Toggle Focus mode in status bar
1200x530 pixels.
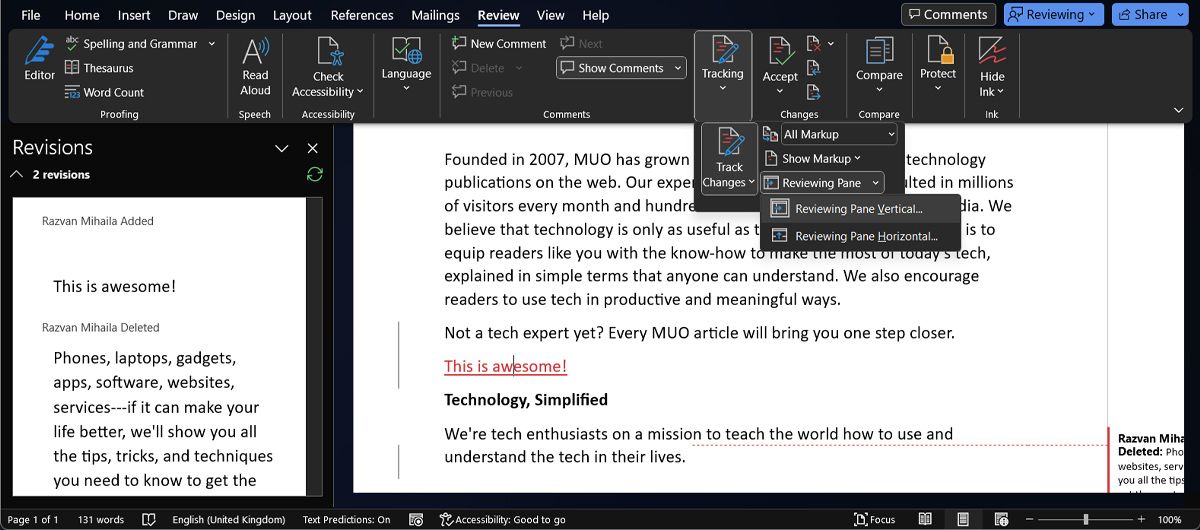click(x=875, y=520)
